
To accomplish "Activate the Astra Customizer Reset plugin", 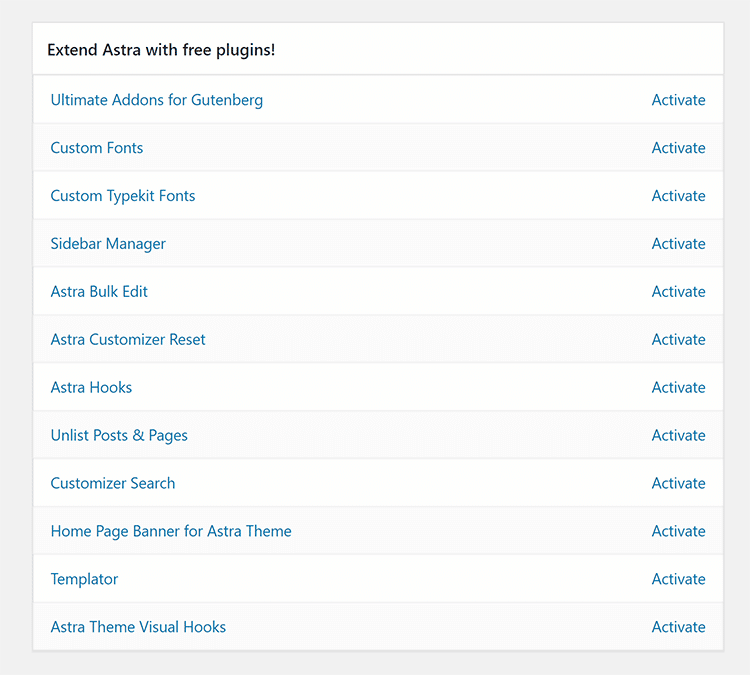I will pyautogui.click(x=678, y=340).
